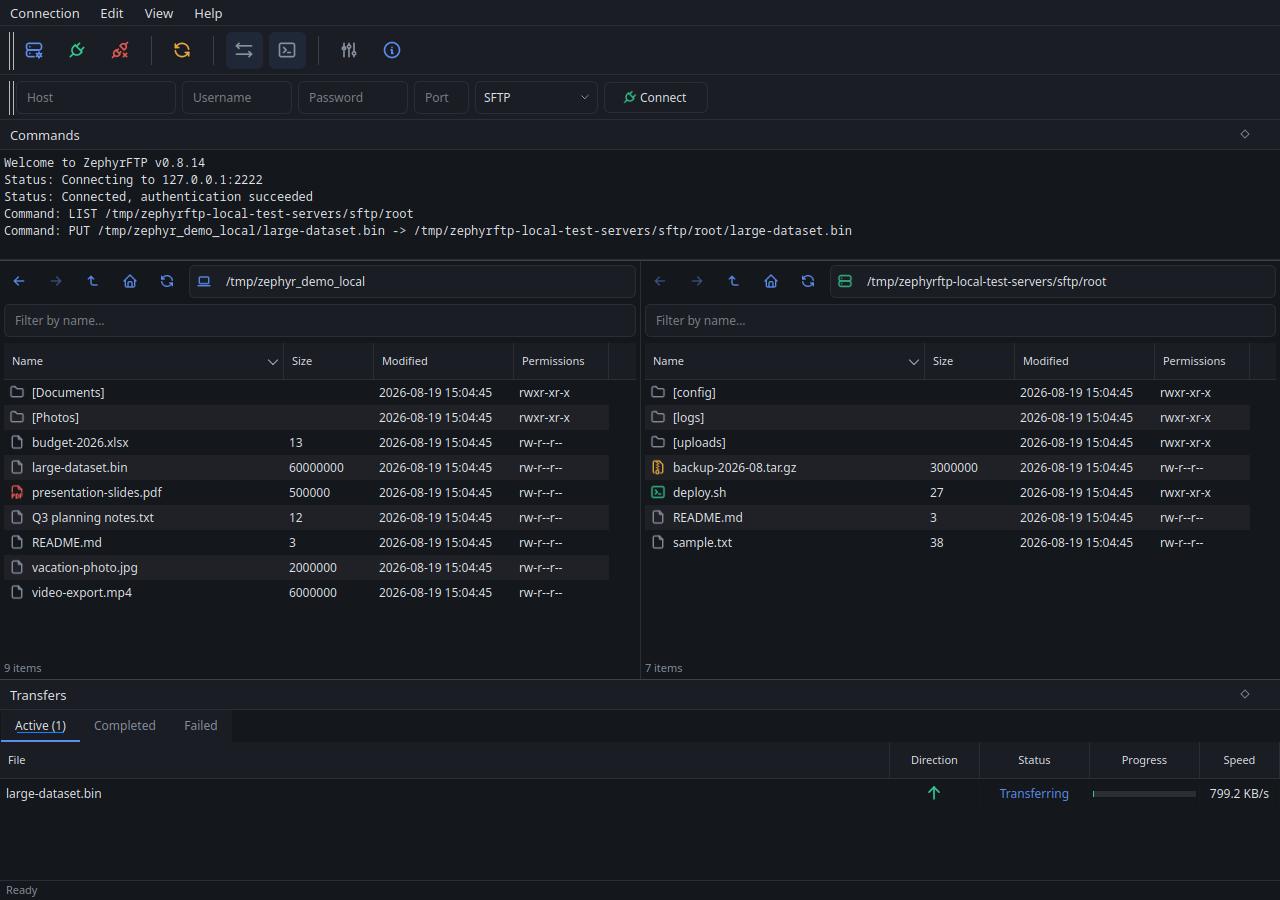Go forward in the remote pane

click(x=697, y=281)
